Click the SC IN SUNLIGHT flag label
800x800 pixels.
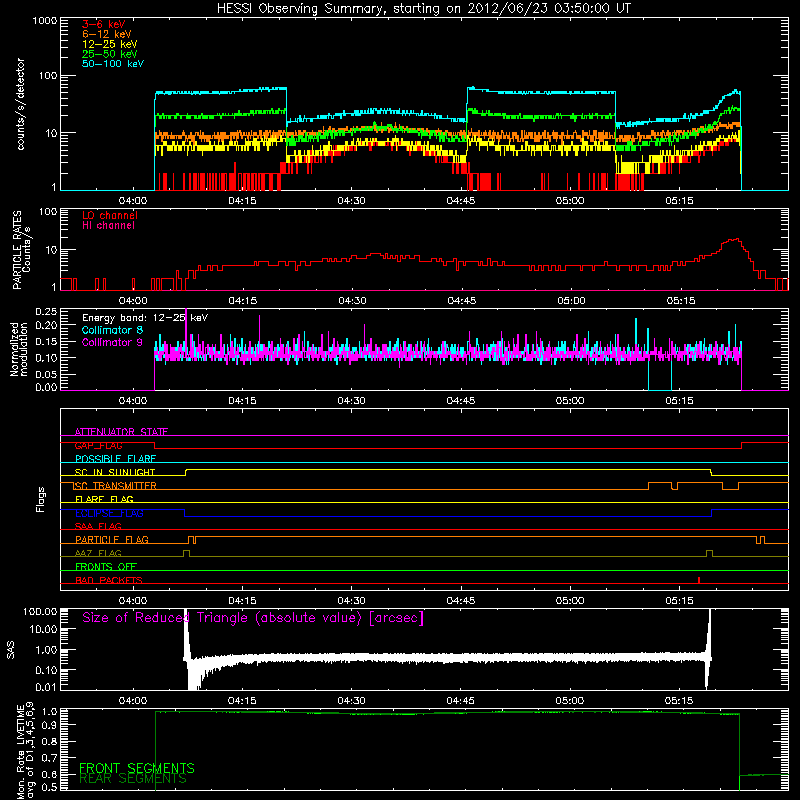(x=115, y=472)
